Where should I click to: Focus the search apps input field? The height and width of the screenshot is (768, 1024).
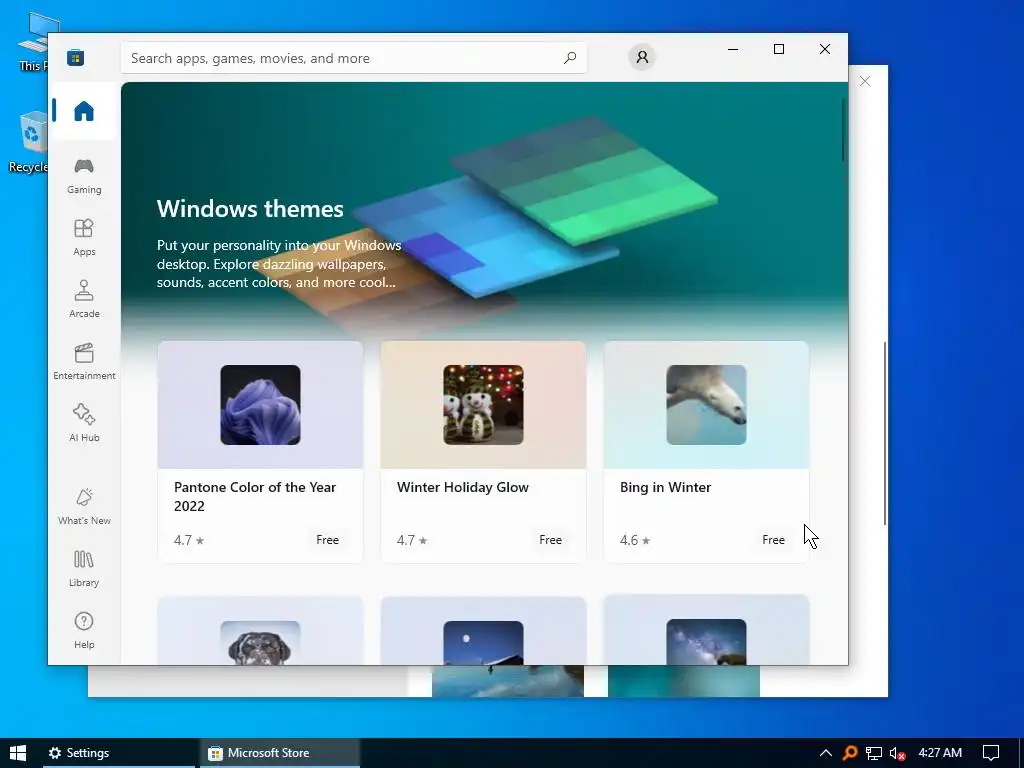353,58
